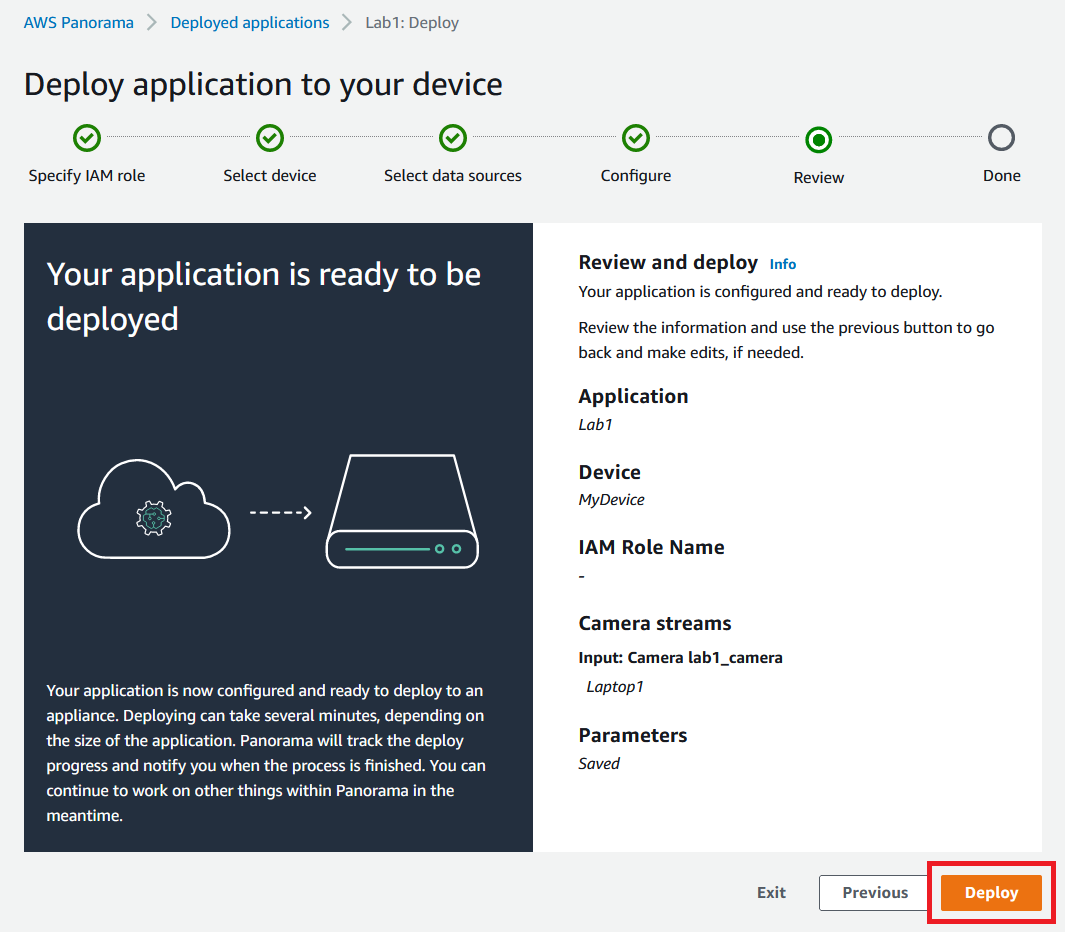Screen dimensions: 1065x932
Task: Click the Application heading
Action: click(633, 396)
